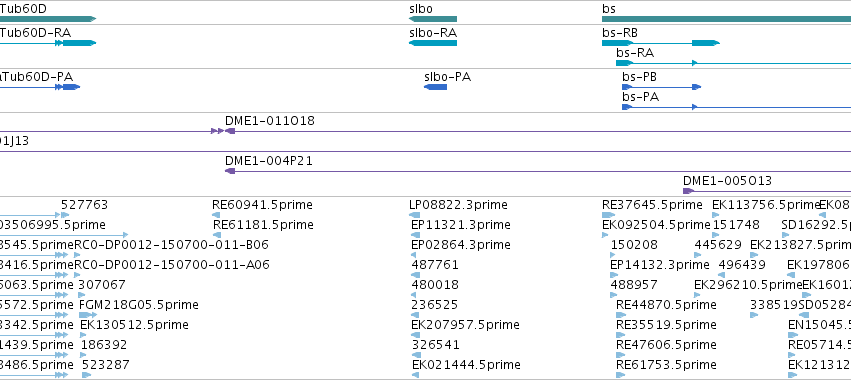Click the slbo-PA protein glyph

(x=435, y=87)
